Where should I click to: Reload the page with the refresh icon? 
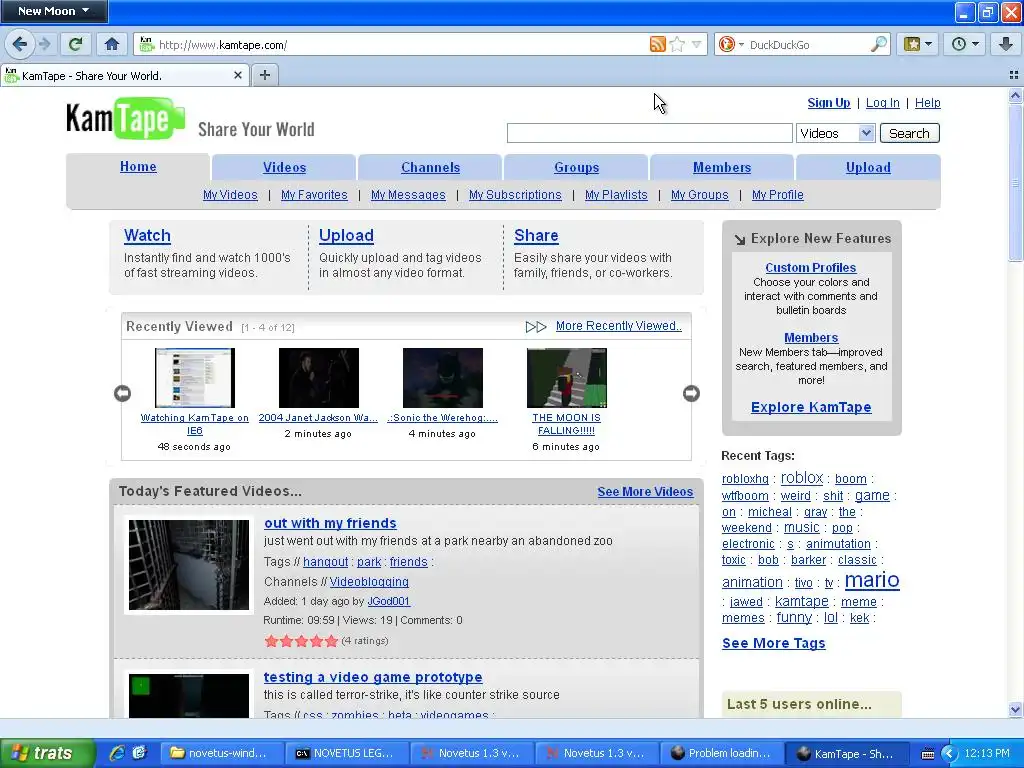75,44
